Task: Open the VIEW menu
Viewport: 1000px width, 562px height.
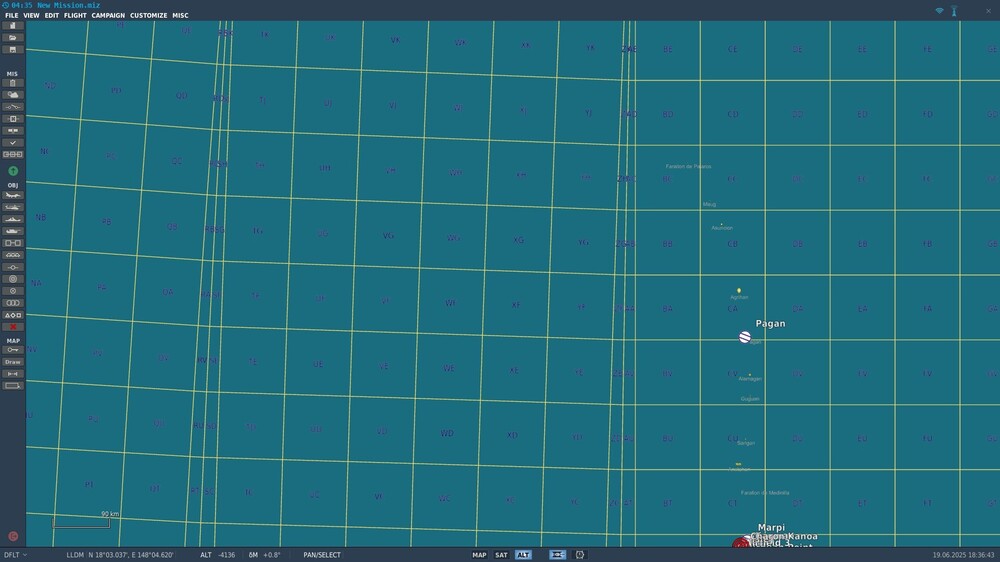Action: click(x=31, y=15)
